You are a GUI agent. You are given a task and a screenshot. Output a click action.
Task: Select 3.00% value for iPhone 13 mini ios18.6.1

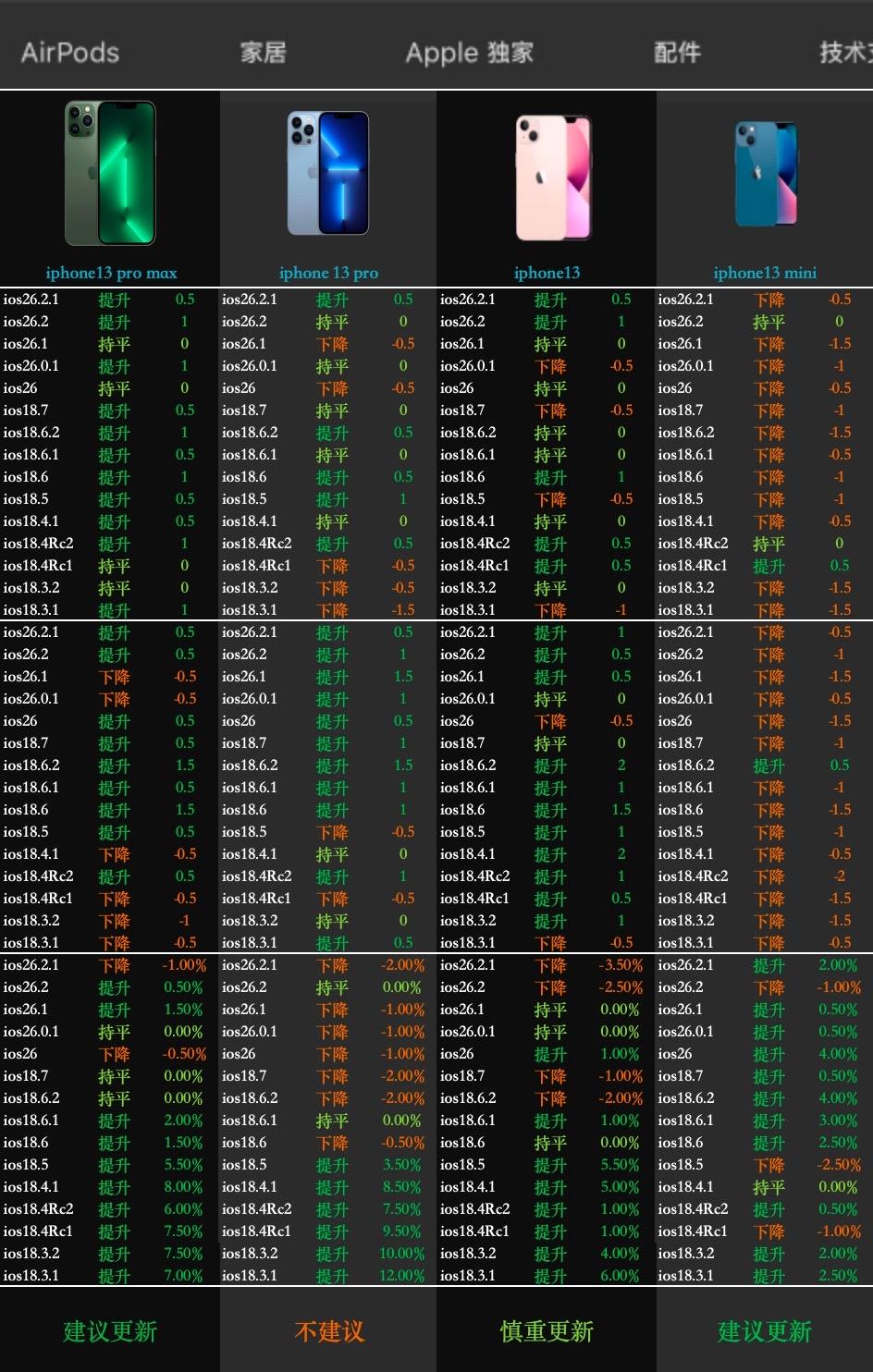(838, 1121)
